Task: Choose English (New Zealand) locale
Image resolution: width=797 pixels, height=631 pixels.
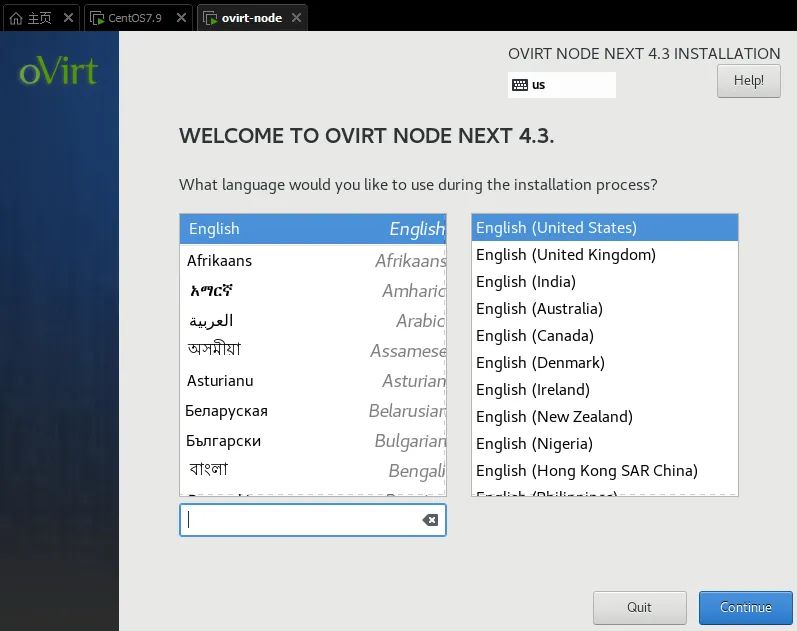Action: point(604,416)
